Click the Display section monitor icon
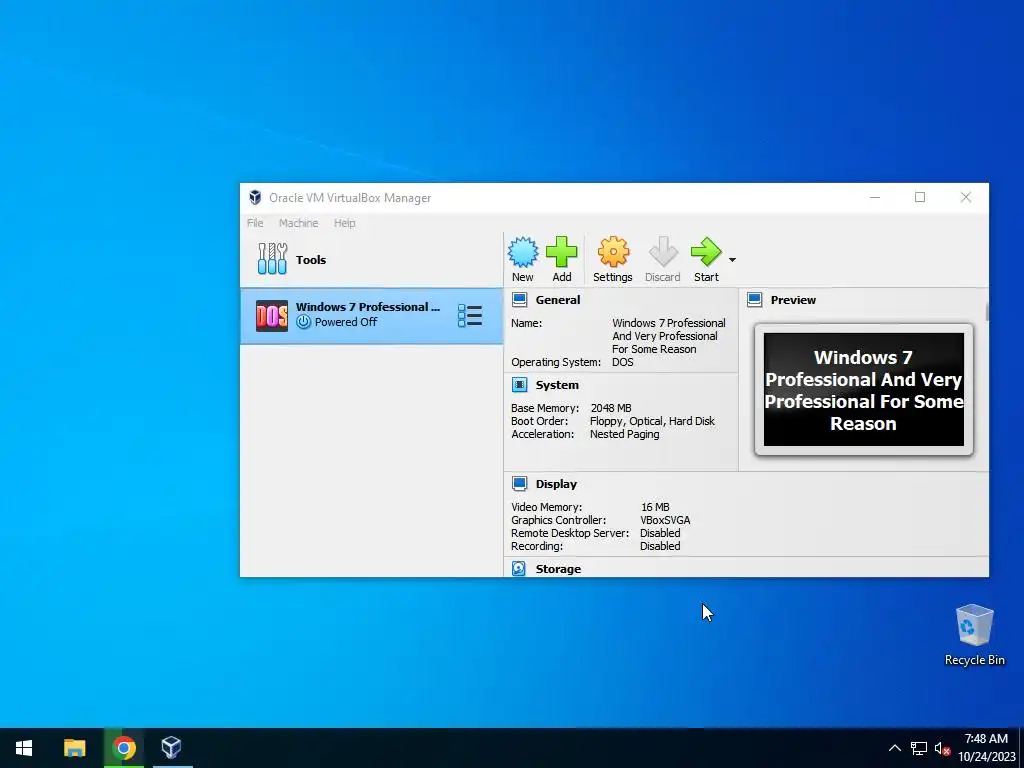The image size is (1024, 768). point(519,484)
